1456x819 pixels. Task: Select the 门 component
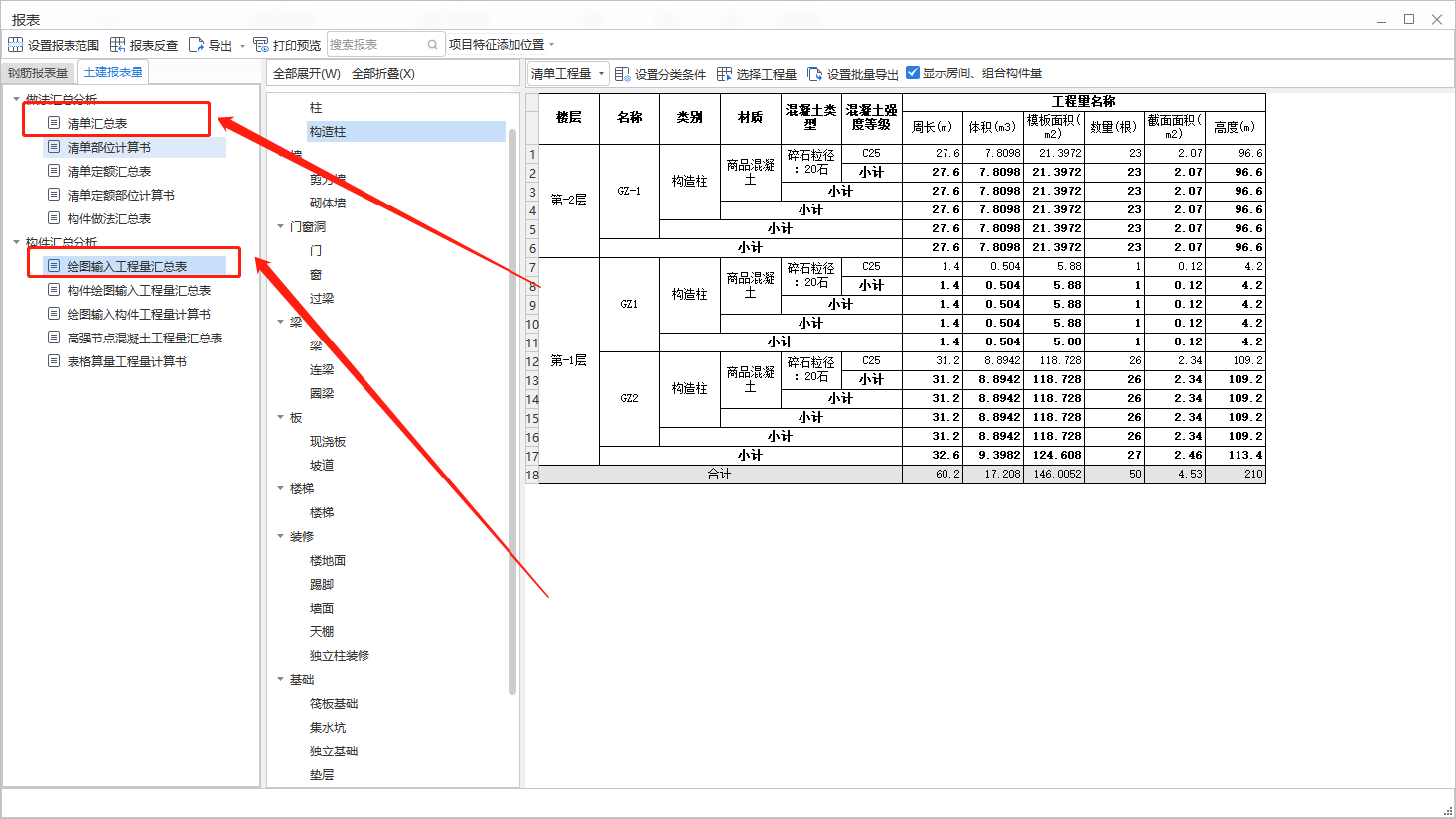[316, 251]
